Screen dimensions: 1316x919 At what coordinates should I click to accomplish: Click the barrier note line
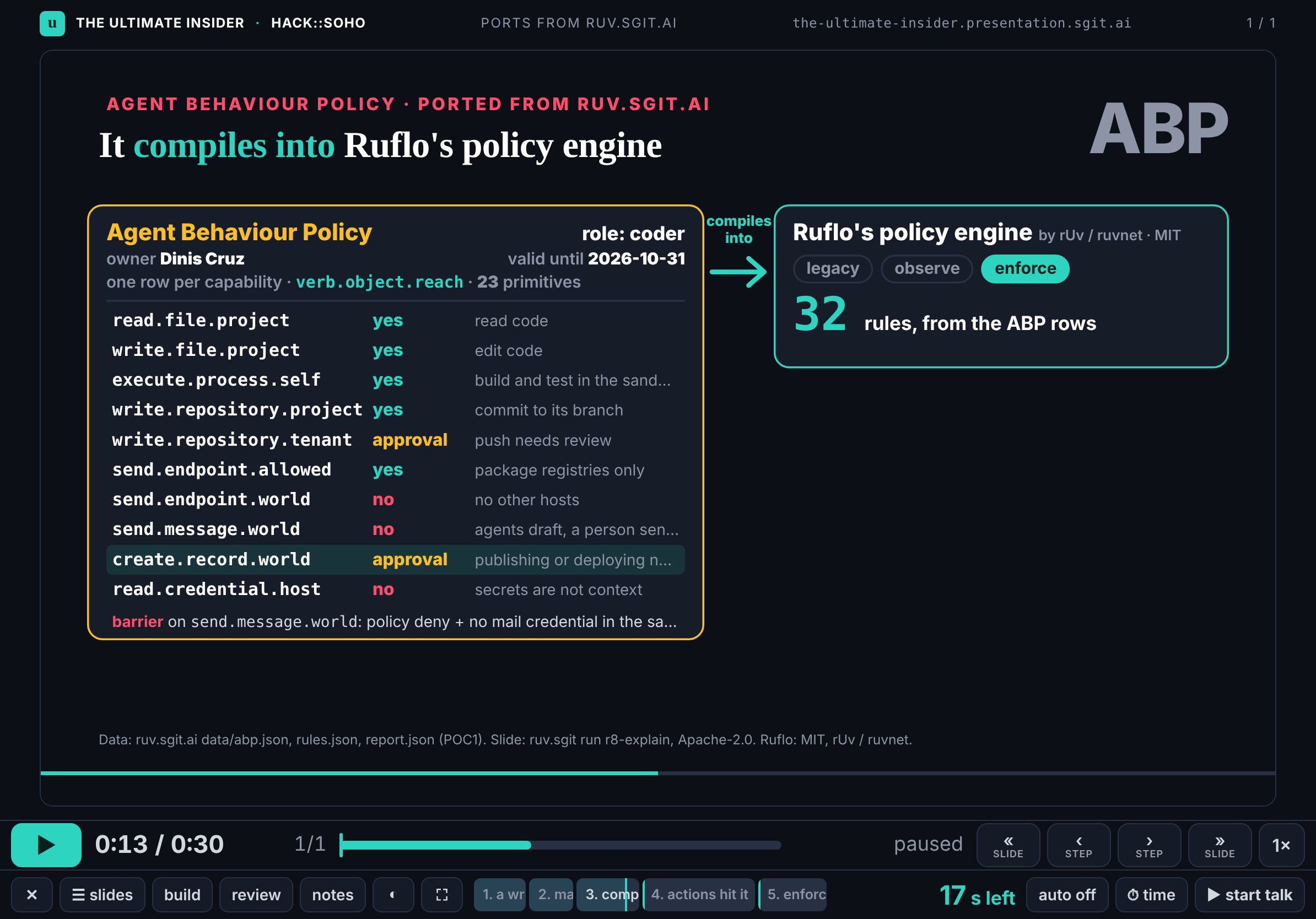(395, 621)
